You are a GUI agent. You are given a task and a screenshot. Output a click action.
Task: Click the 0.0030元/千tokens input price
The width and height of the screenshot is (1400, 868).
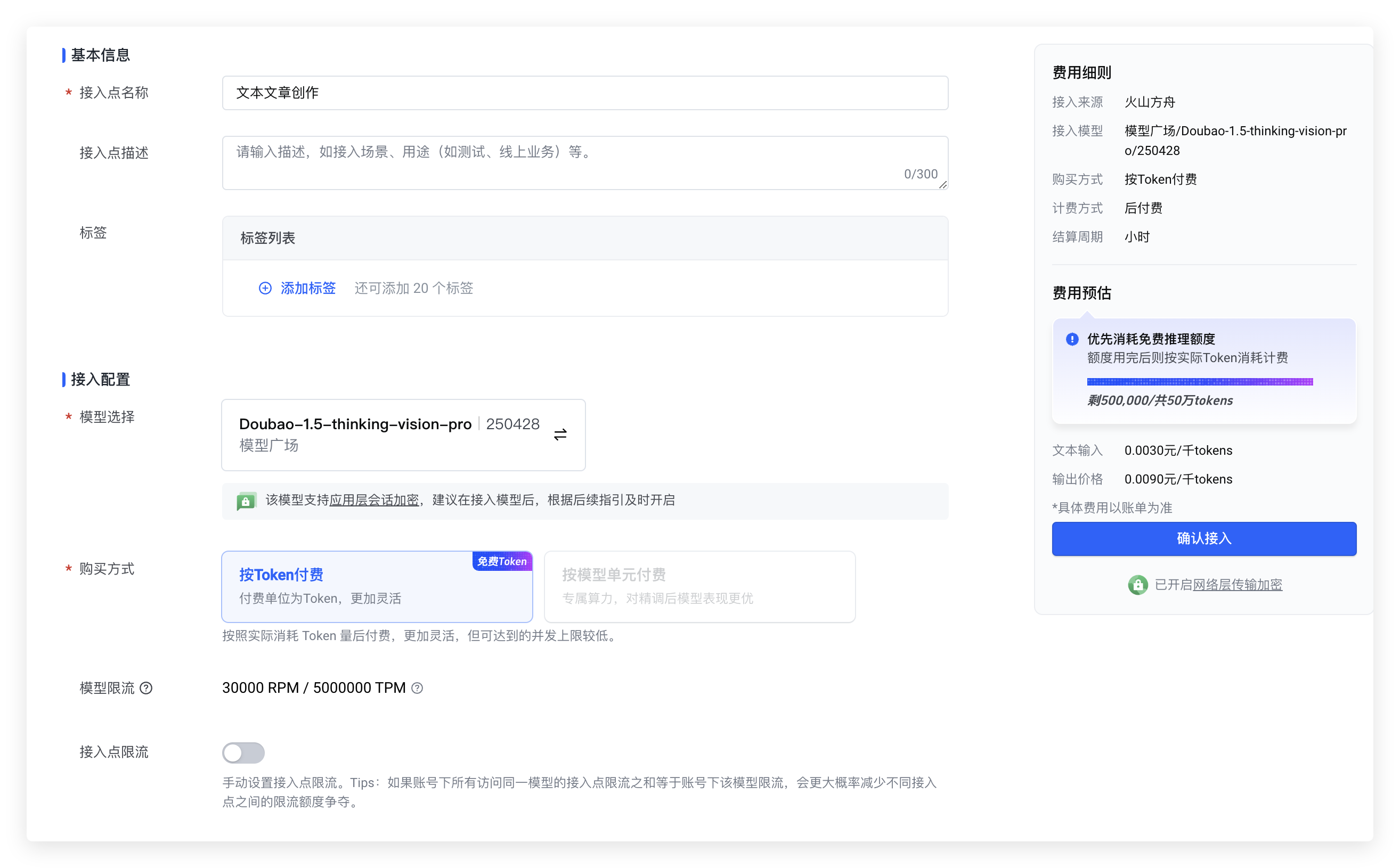1178,450
